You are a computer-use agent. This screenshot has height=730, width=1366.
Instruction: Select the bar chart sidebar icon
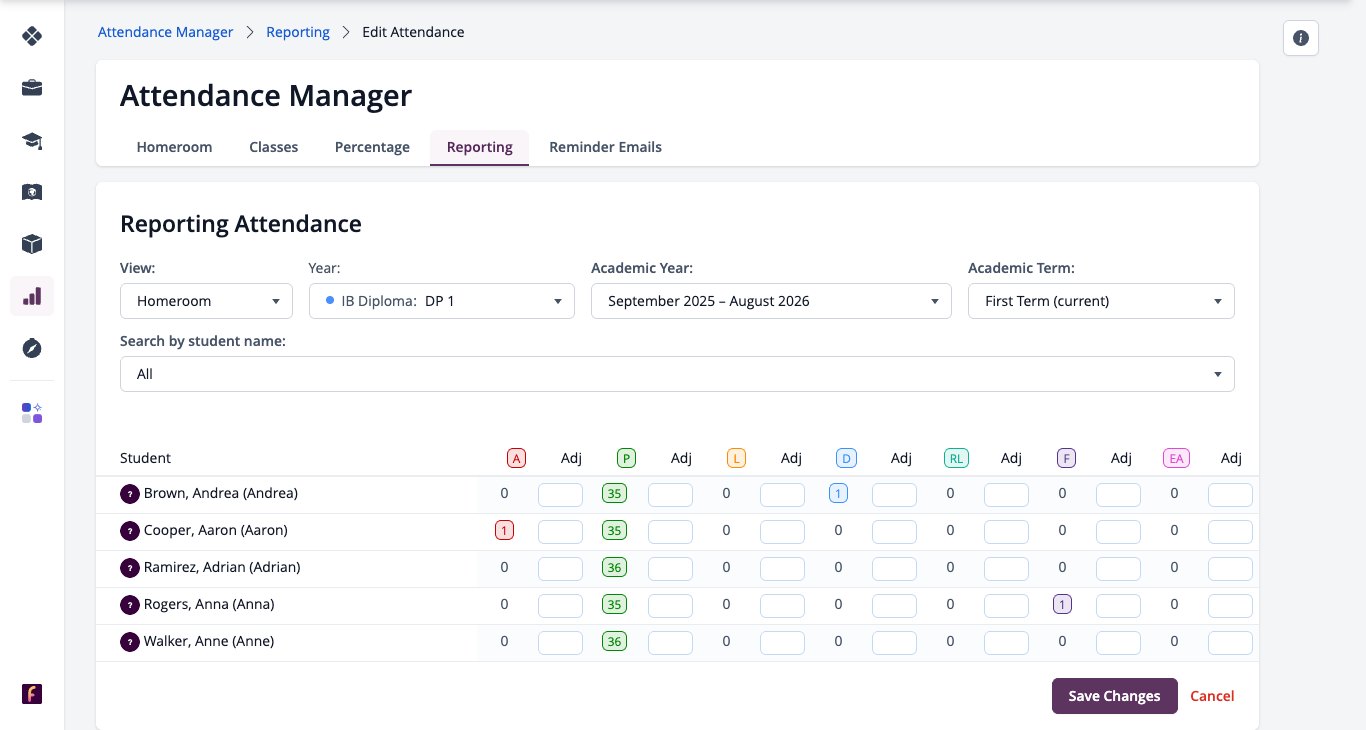coord(32,296)
